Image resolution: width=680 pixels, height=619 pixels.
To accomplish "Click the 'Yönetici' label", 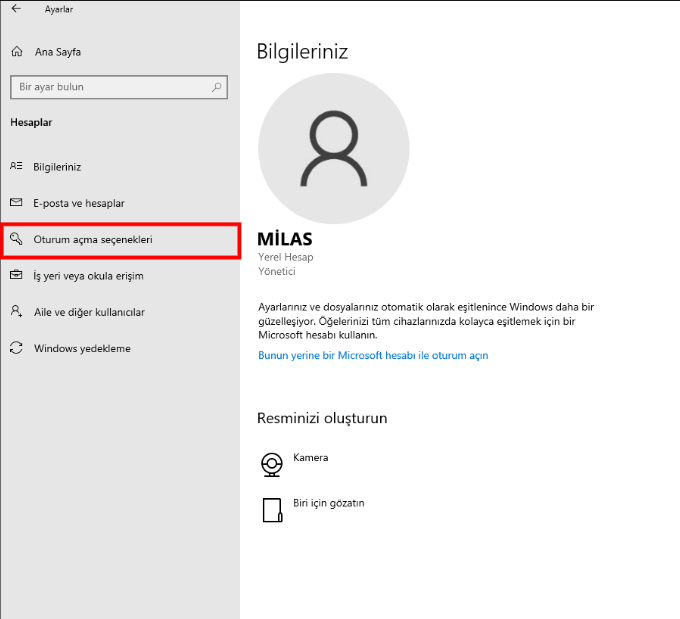I will click(x=277, y=272).
